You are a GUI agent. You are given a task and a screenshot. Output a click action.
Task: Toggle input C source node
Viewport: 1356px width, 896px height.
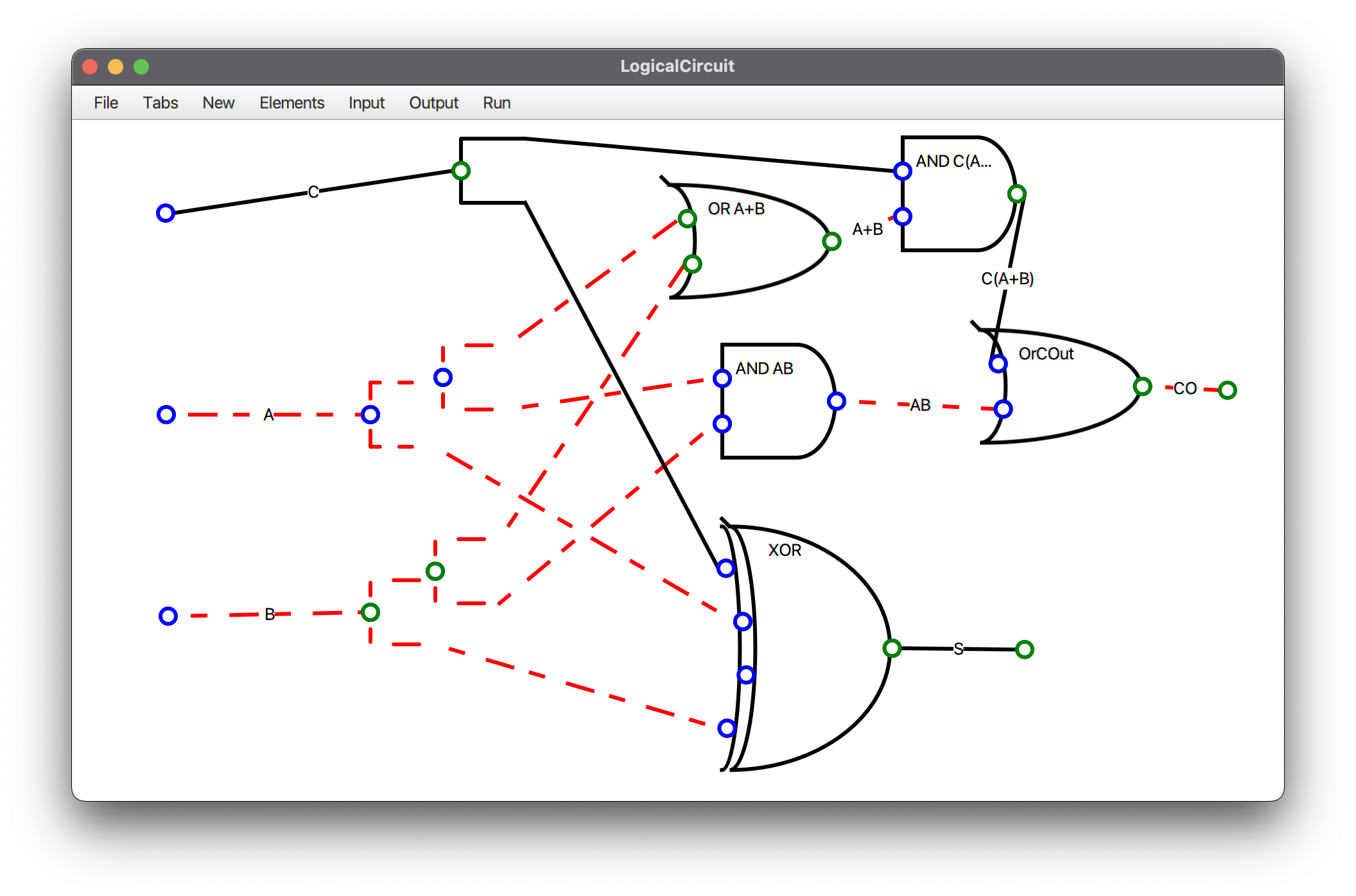click(x=166, y=213)
